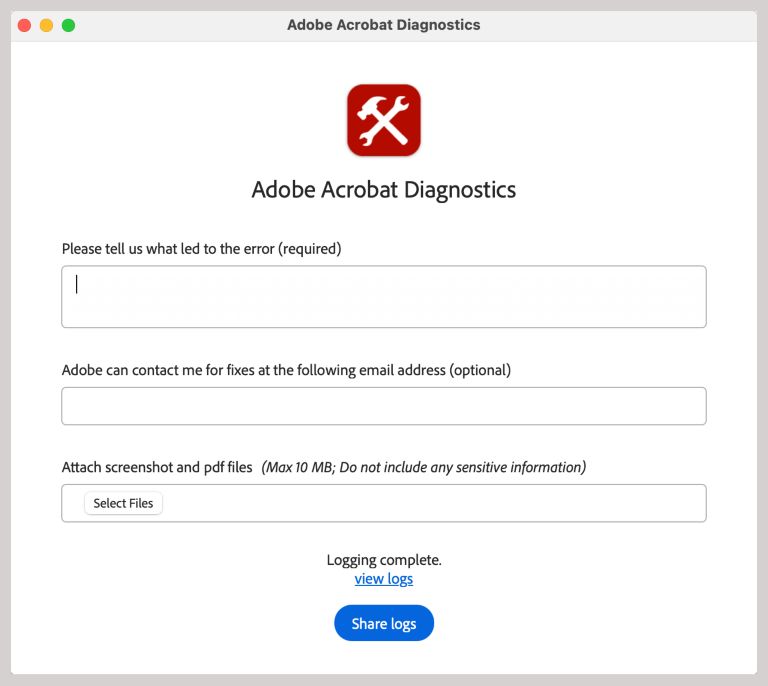Open the view logs link

coord(384,579)
